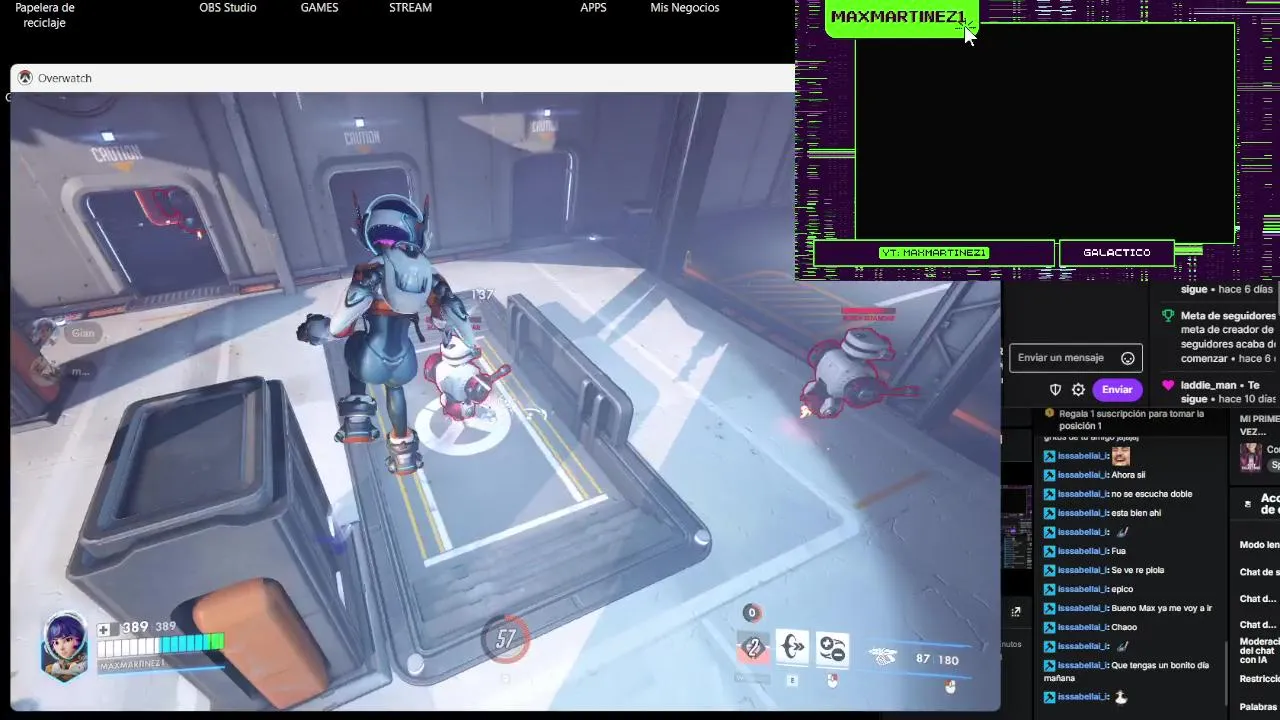Screen dimensions: 1280x720
Task: Click chat message 'esta bien ahi'
Action: 1136,513
